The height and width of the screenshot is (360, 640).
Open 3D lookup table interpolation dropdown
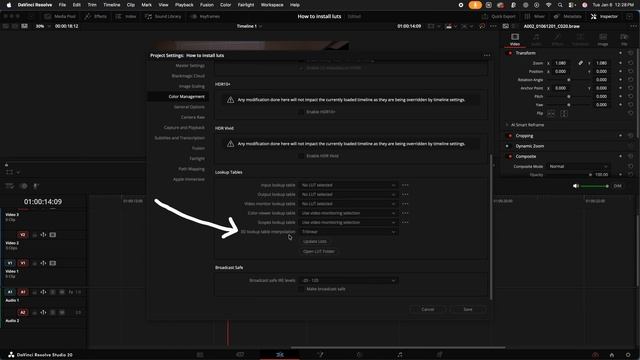pos(348,232)
